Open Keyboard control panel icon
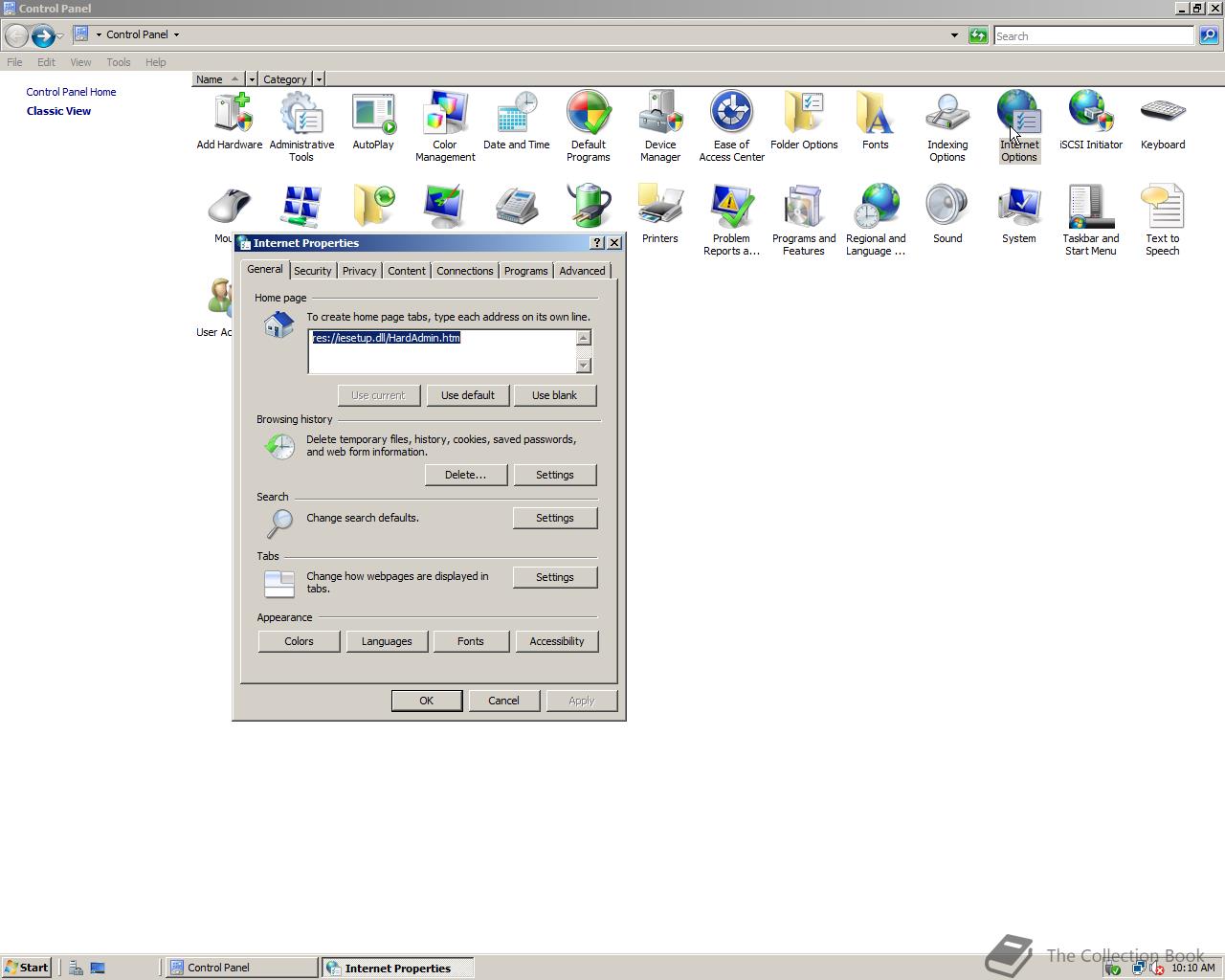Screen dimensions: 1225x980 click(x=1163, y=122)
